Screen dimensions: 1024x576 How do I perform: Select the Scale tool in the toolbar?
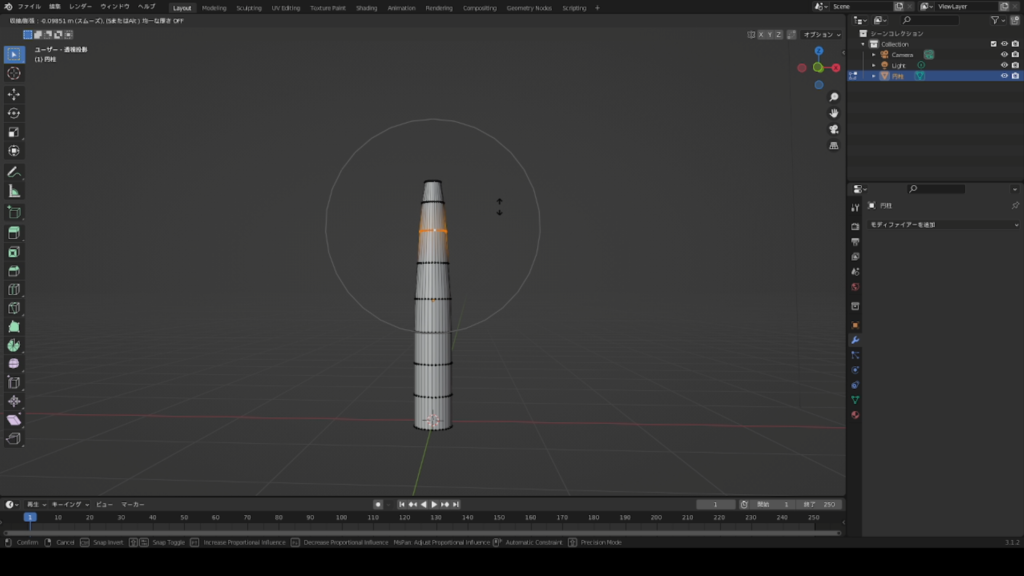click(x=13, y=134)
